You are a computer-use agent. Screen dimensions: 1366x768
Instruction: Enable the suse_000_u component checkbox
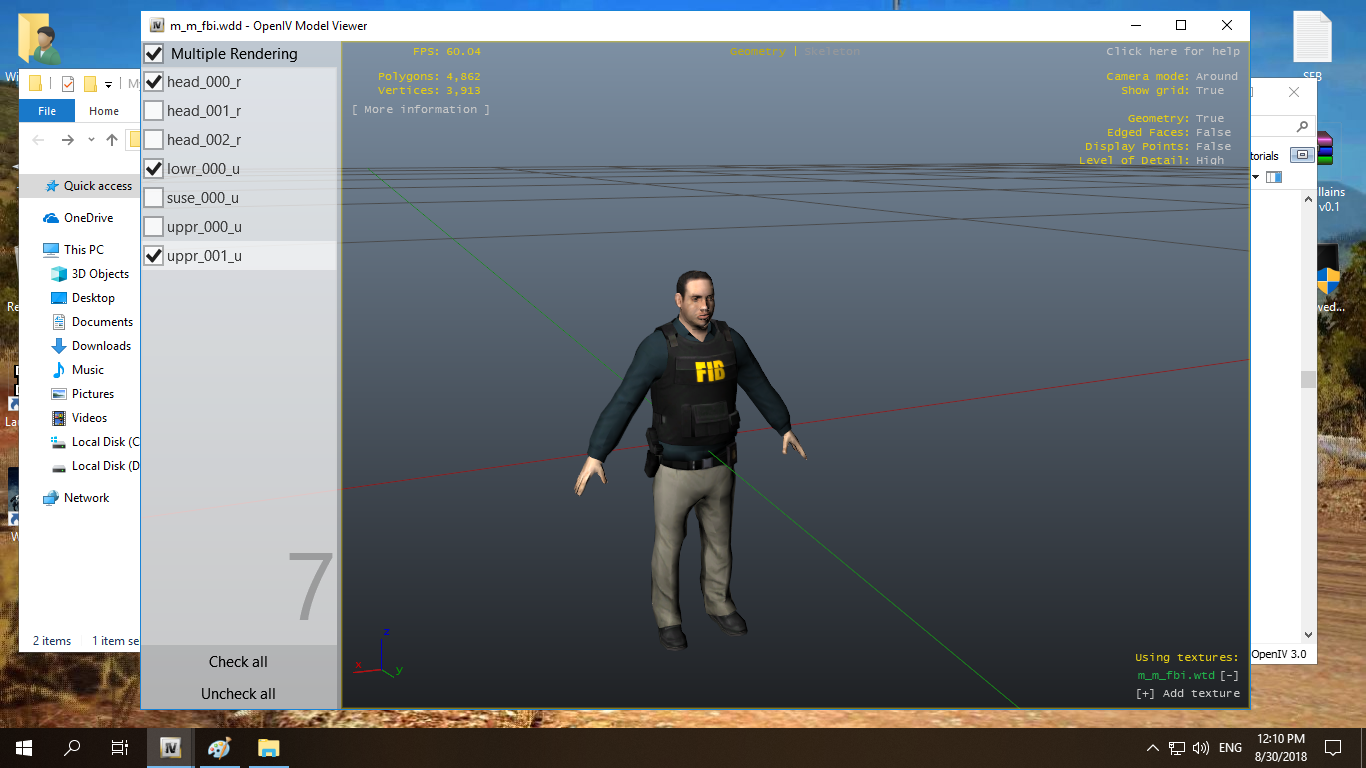pyautogui.click(x=154, y=198)
